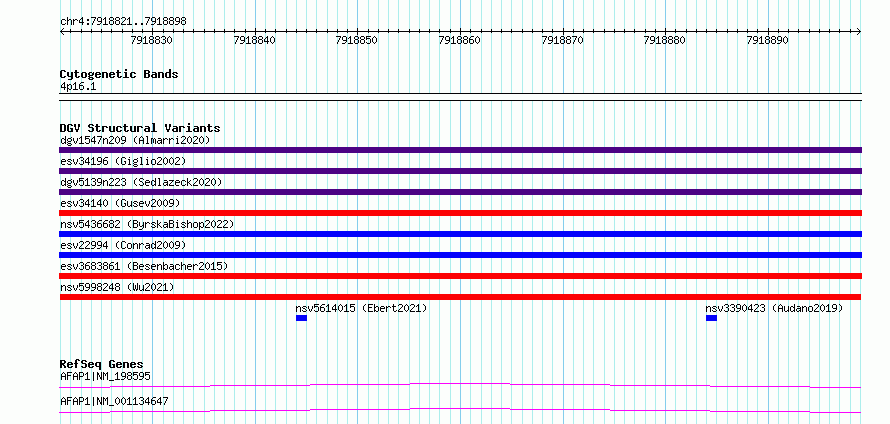Open gene label AFAP1|NM_001134647
Image resolution: width=890 pixels, height=424 pixels.
pyautogui.click(x=114, y=402)
